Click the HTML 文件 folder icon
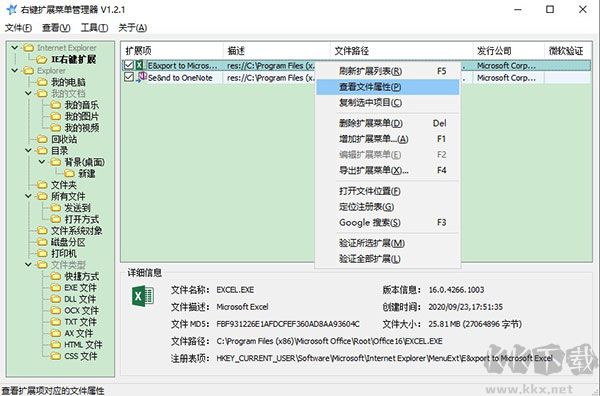This screenshot has width=600, height=396. [55, 345]
